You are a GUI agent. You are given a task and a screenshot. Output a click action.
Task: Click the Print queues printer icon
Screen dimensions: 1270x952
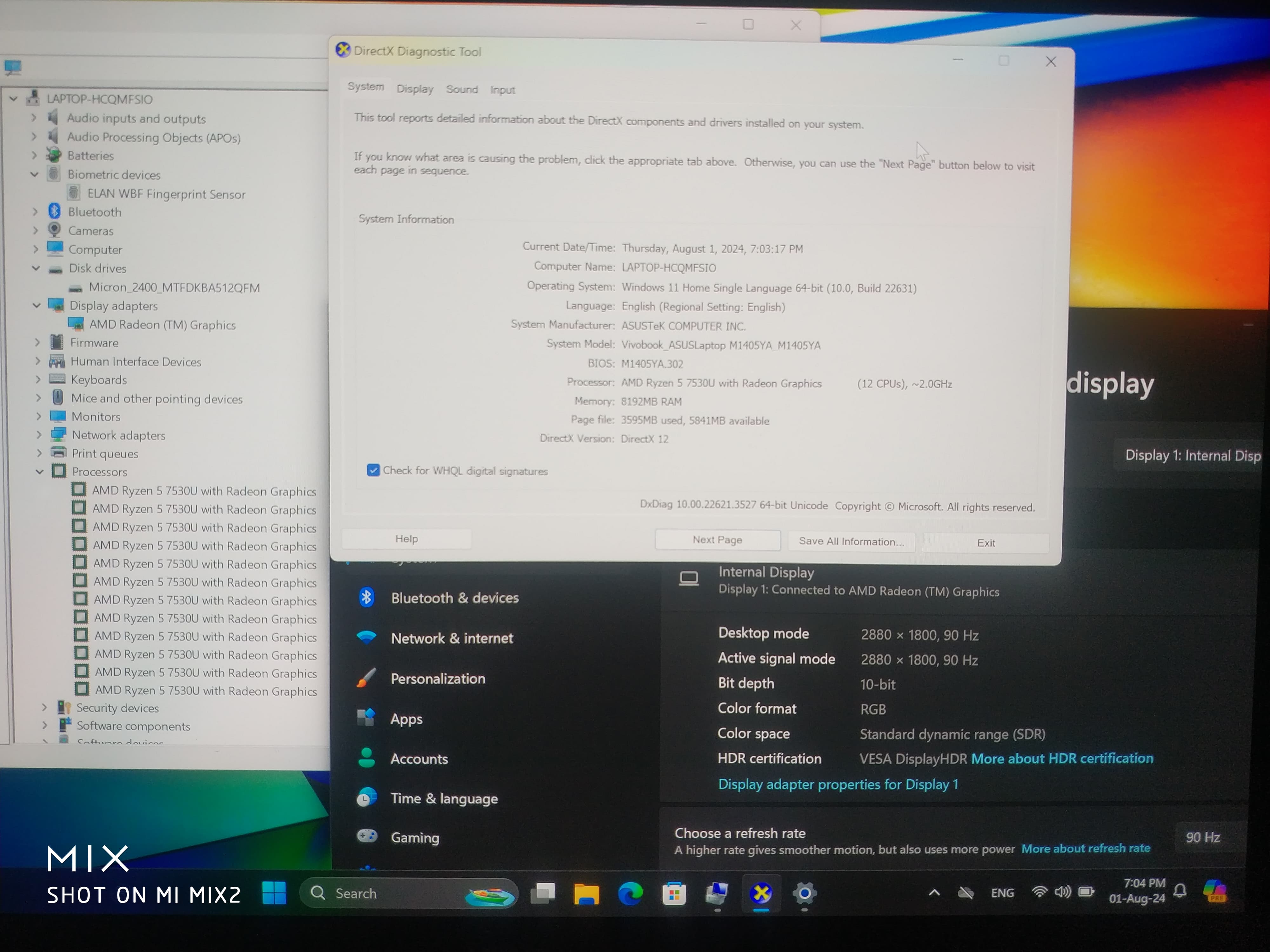click(x=58, y=453)
